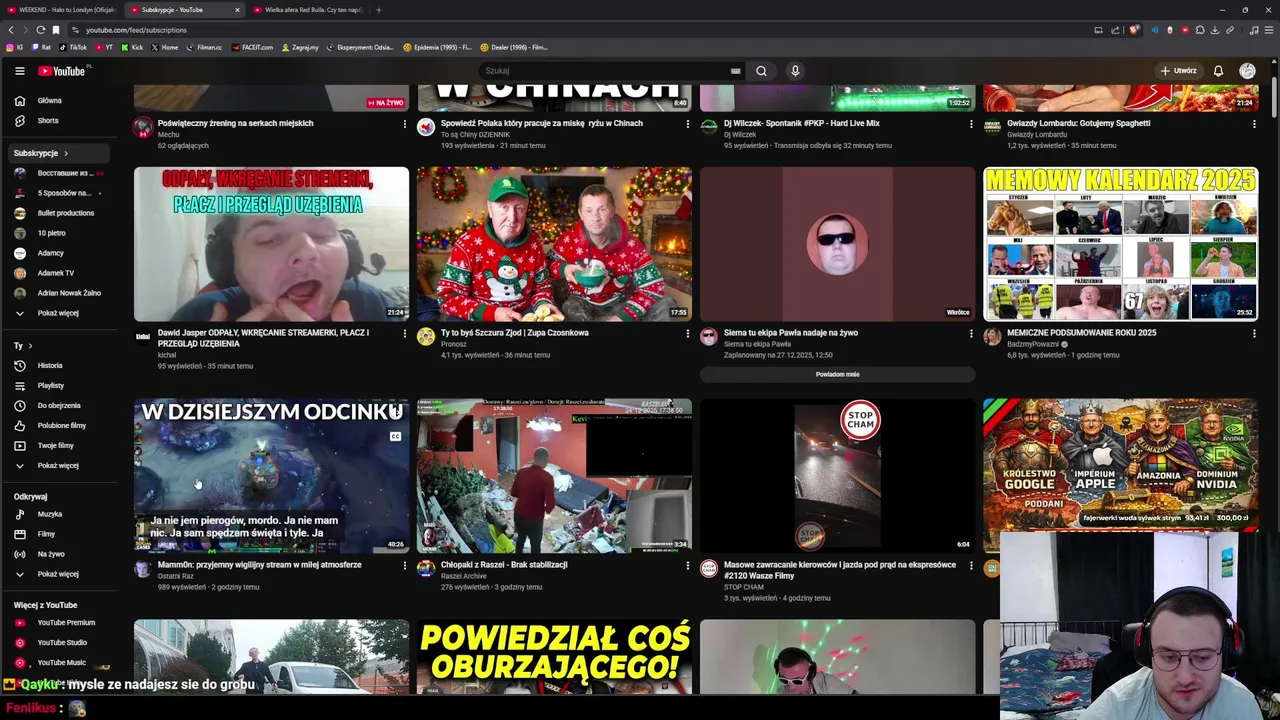The height and width of the screenshot is (720, 1280).
Task: Open the Szczura Zjod Zupa Czosnkowa thumbnail
Action: [x=554, y=244]
